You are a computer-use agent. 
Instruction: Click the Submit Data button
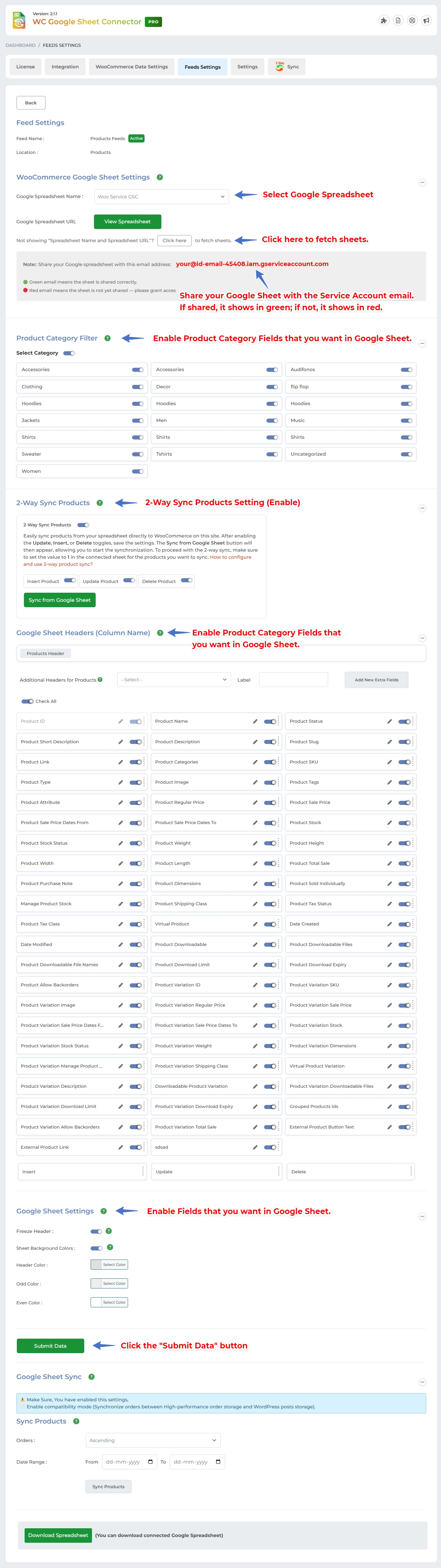pos(50,1346)
